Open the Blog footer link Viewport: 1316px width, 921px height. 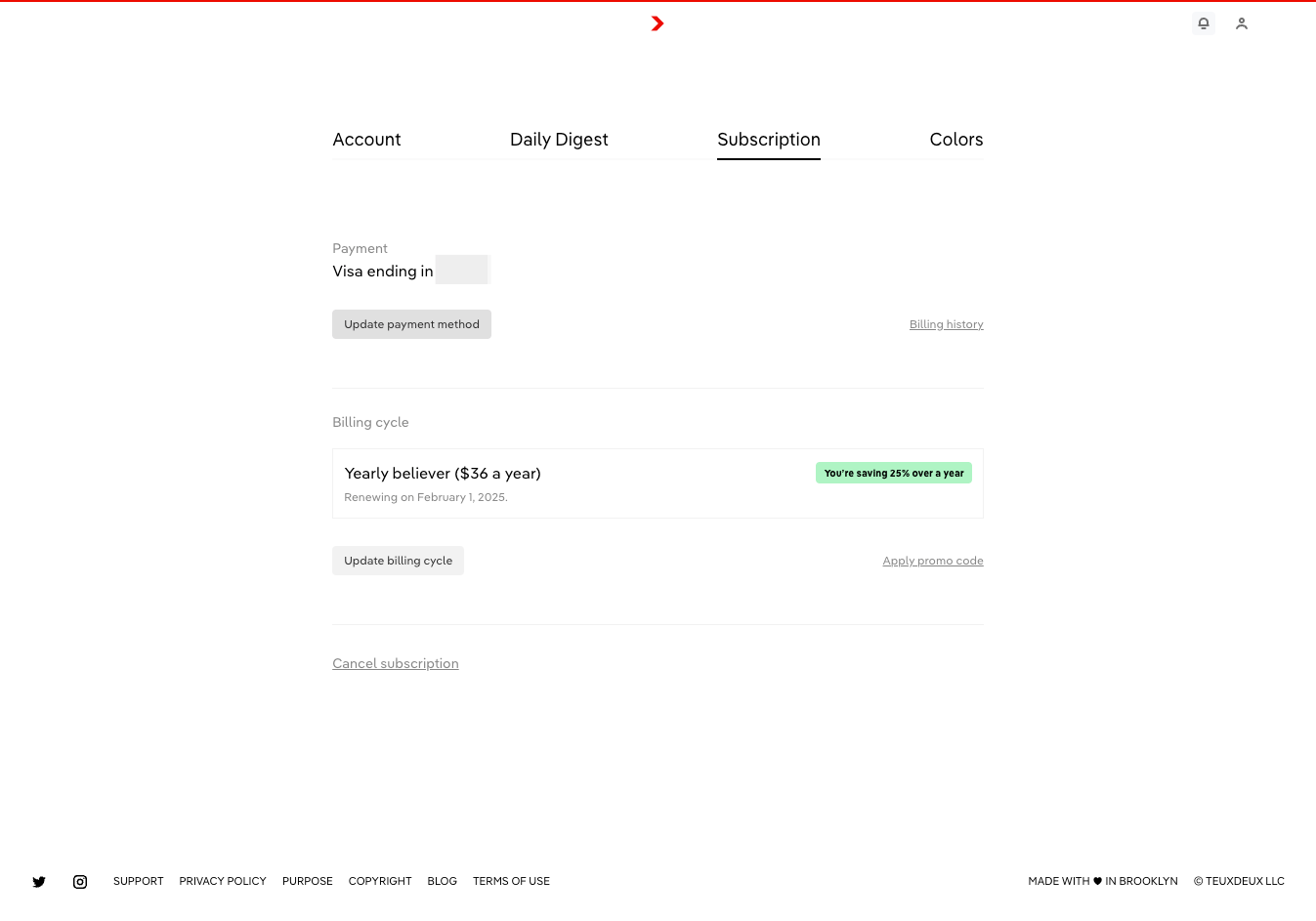click(x=443, y=881)
